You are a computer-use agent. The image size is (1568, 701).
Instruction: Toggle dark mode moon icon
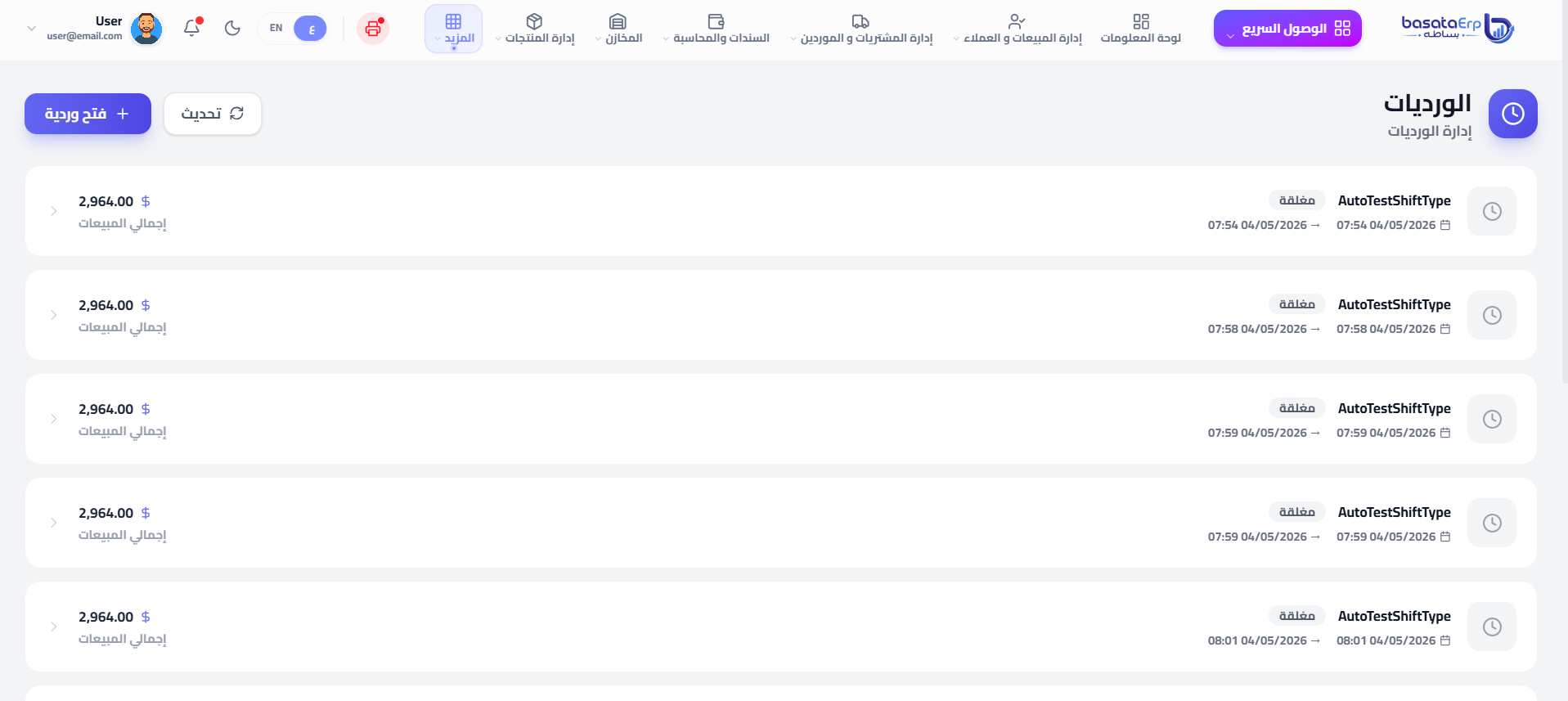pos(232,28)
